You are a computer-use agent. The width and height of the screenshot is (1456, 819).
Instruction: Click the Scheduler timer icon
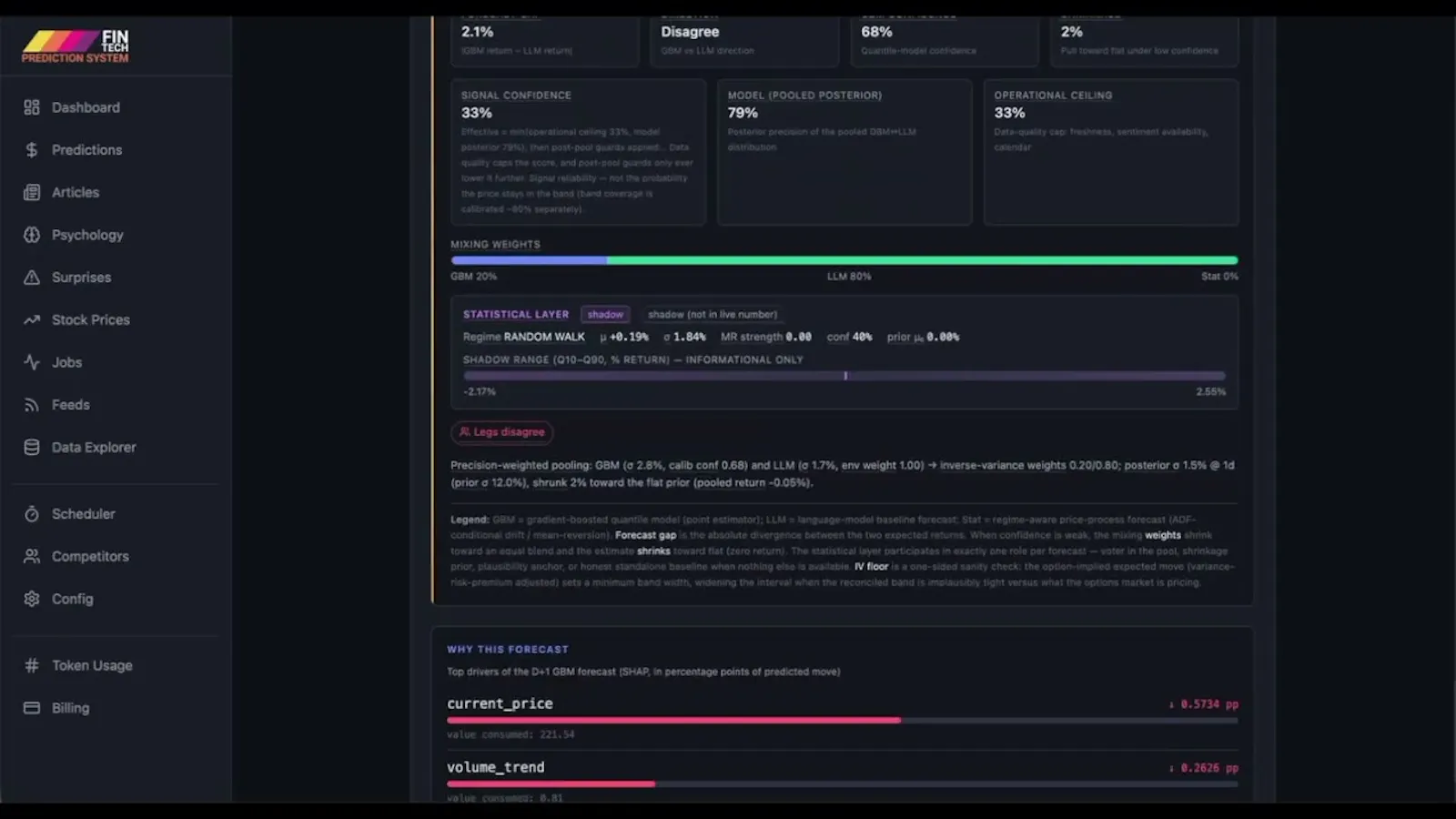[32, 514]
